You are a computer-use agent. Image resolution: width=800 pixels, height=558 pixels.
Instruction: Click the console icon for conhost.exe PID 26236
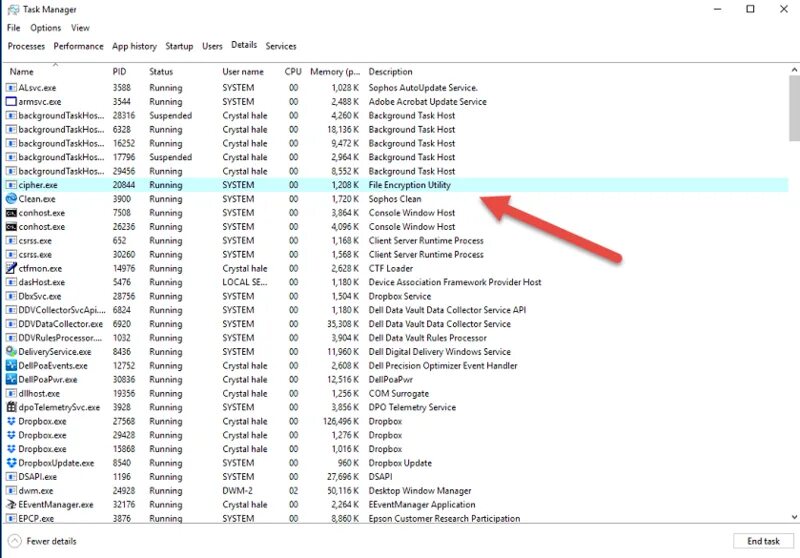point(11,226)
